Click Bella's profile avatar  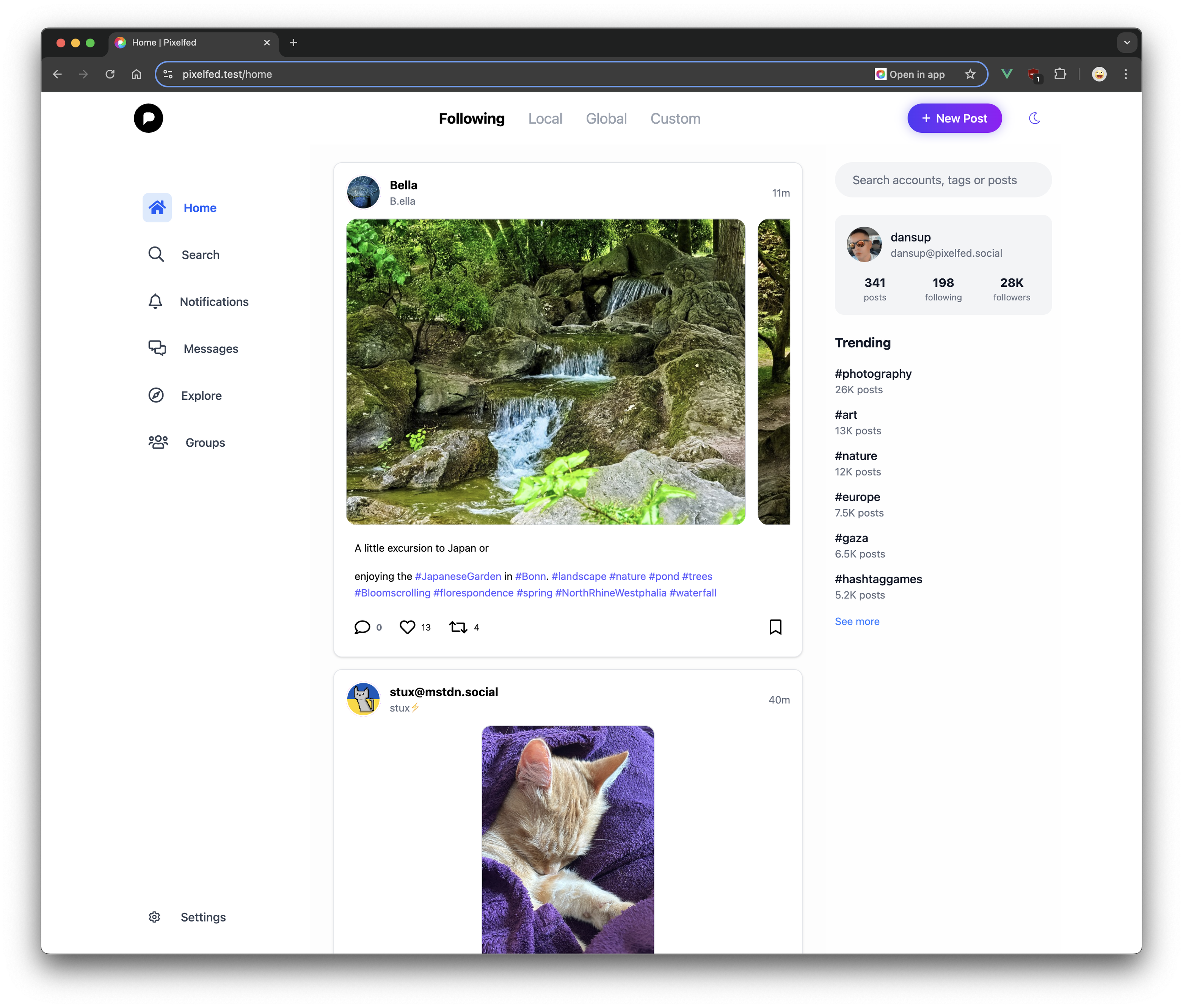363,193
